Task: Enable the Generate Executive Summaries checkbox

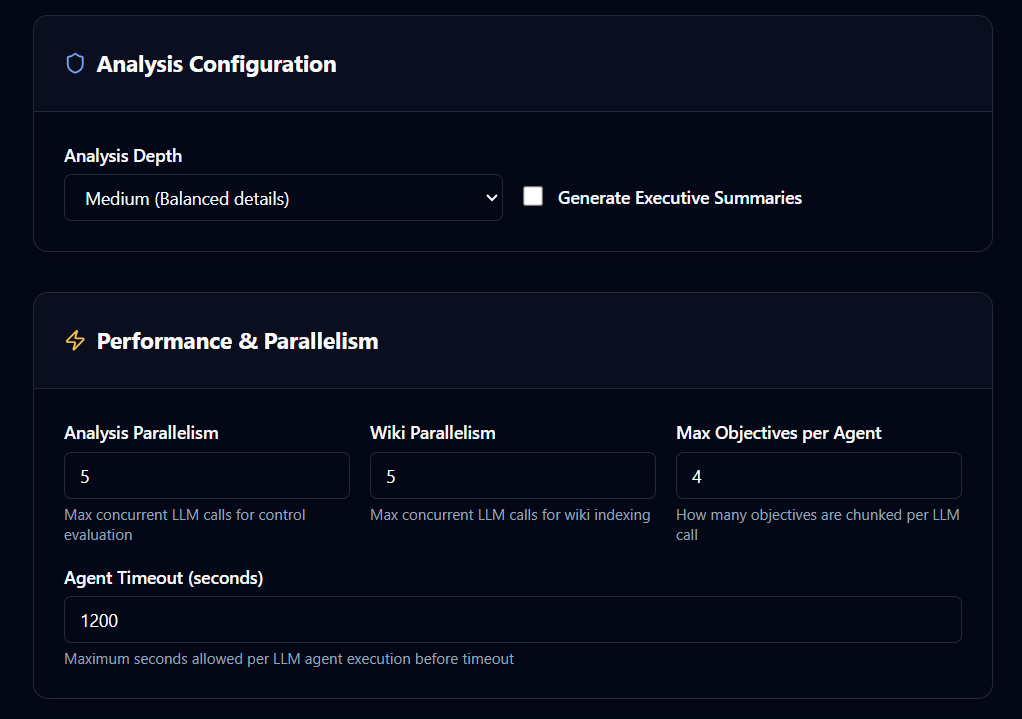Action: coord(533,196)
